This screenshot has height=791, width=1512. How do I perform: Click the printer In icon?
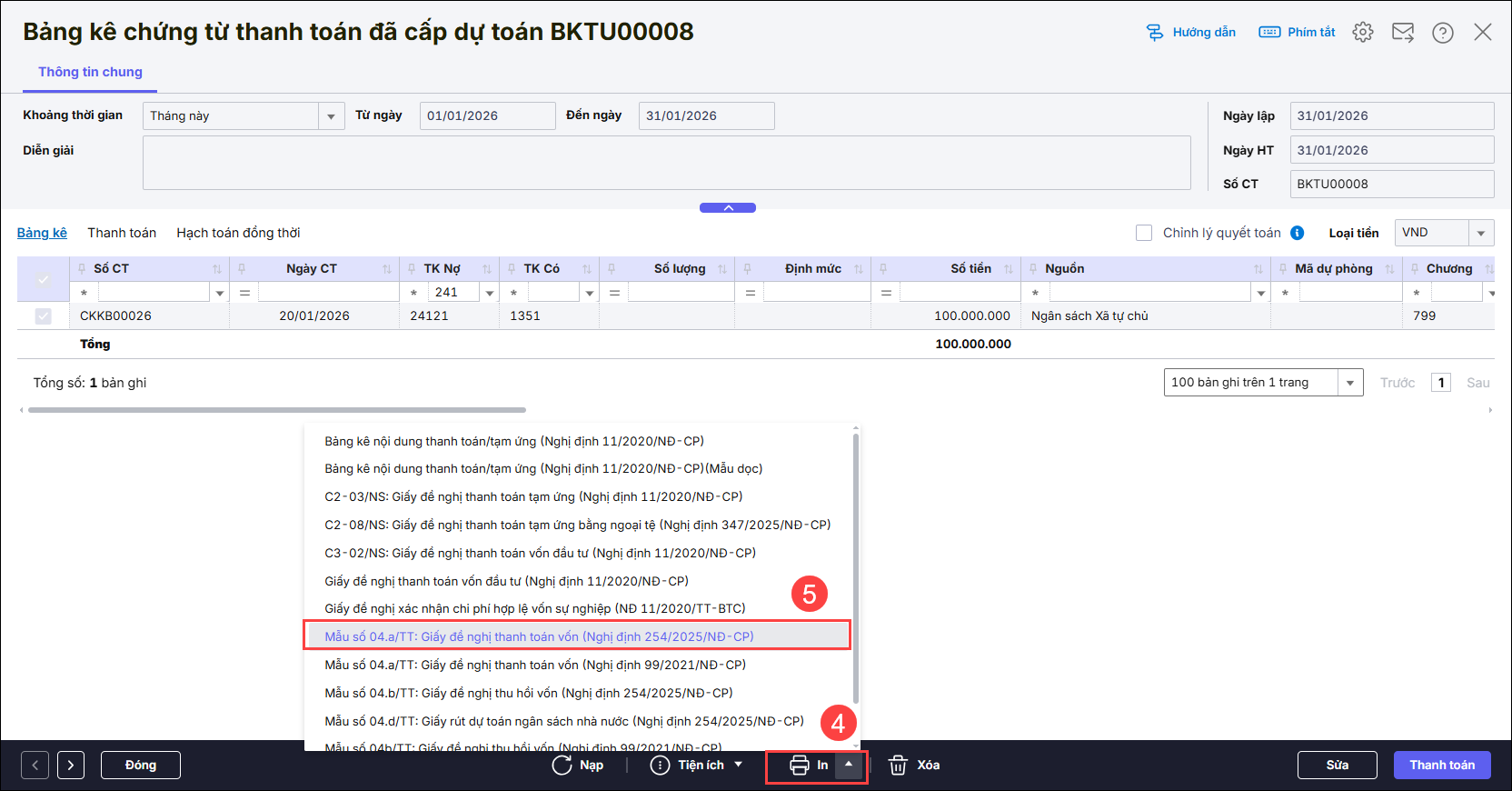point(800,766)
